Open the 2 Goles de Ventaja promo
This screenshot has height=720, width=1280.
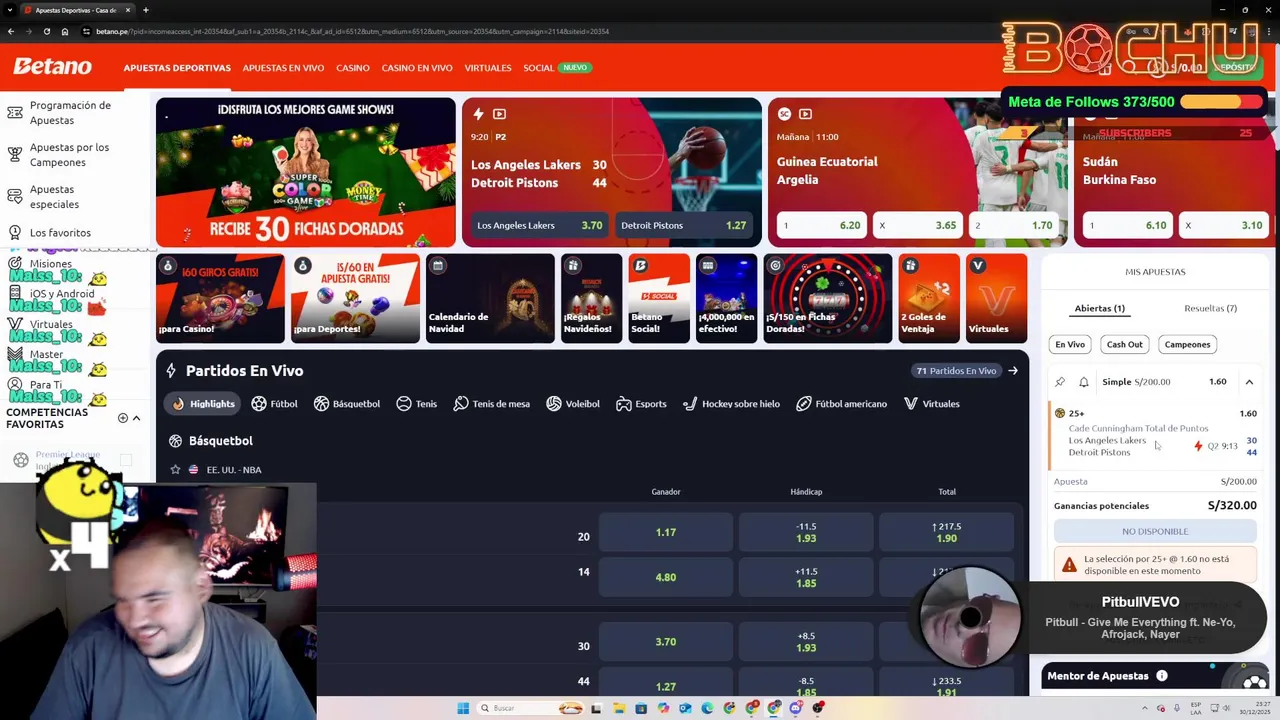929,298
